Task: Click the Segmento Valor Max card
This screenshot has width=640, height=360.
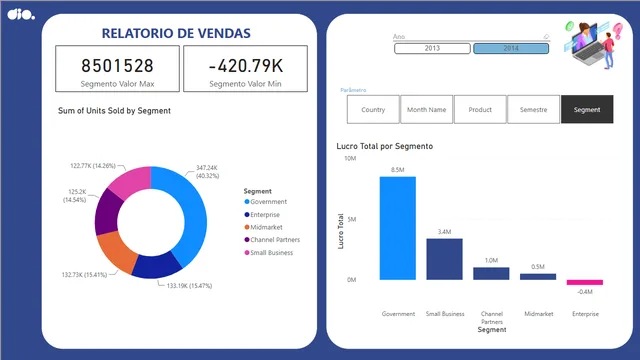Action: click(x=118, y=69)
